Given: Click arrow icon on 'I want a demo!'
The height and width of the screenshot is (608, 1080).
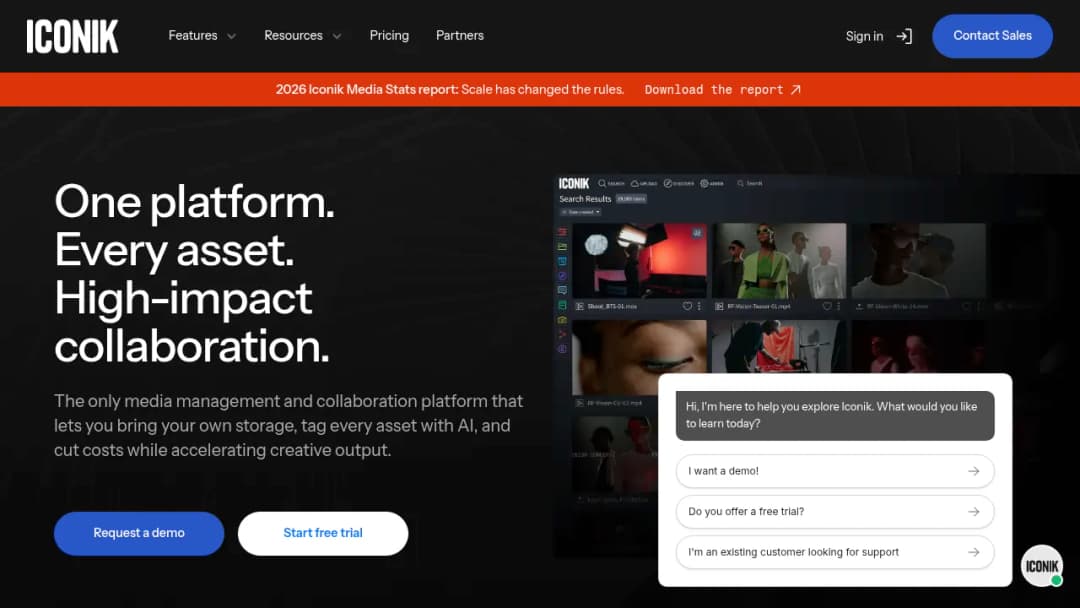Looking at the screenshot, I should 973,471.
